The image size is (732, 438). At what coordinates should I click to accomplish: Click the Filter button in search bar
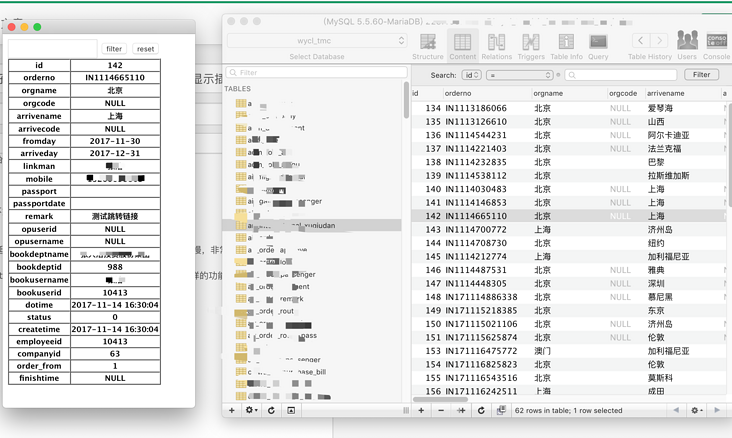tap(701, 75)
